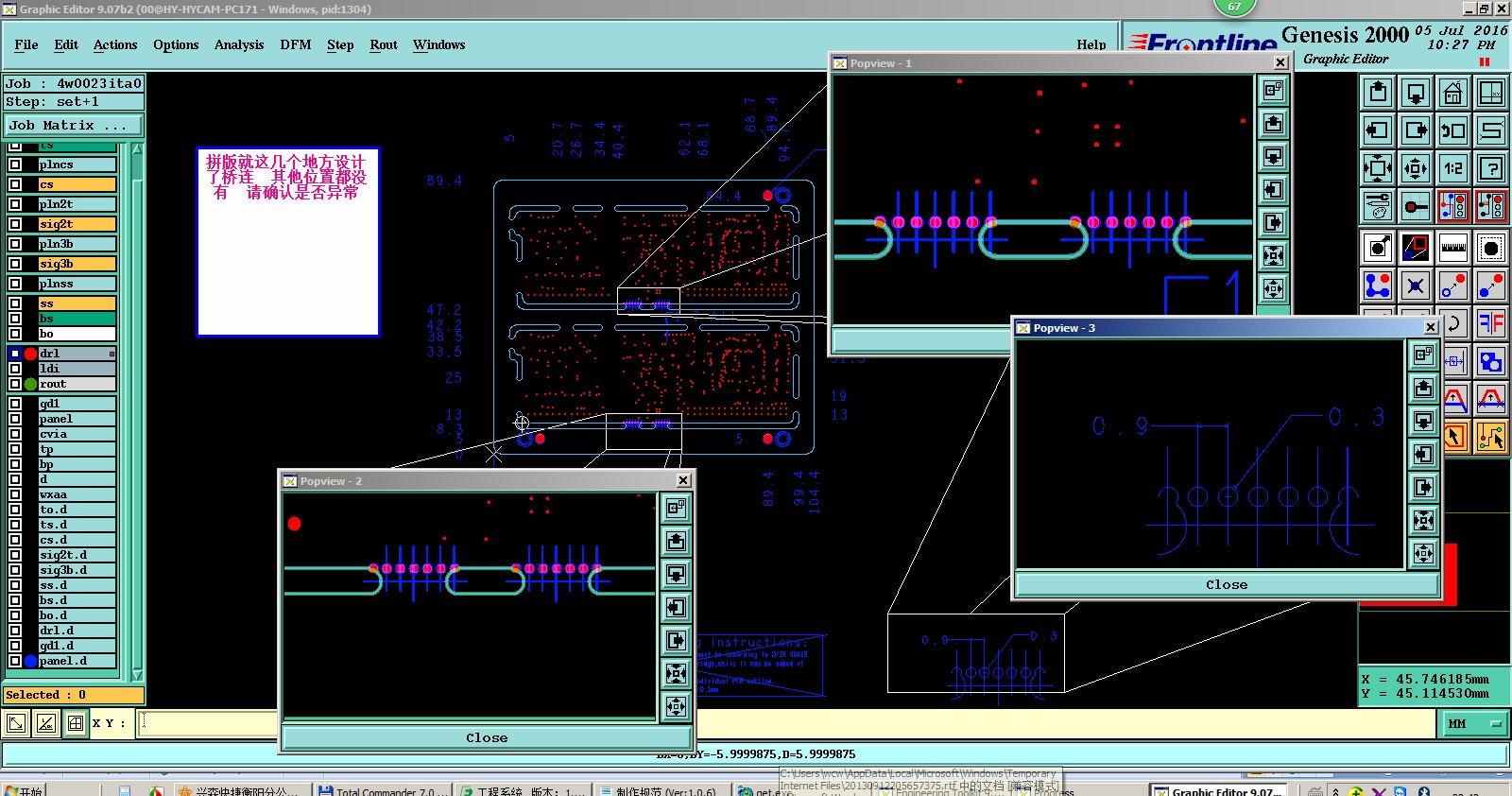The height and width of the screenshot is (796, 1512).
Task: Click the home view icon
Action: (1453, 93)
